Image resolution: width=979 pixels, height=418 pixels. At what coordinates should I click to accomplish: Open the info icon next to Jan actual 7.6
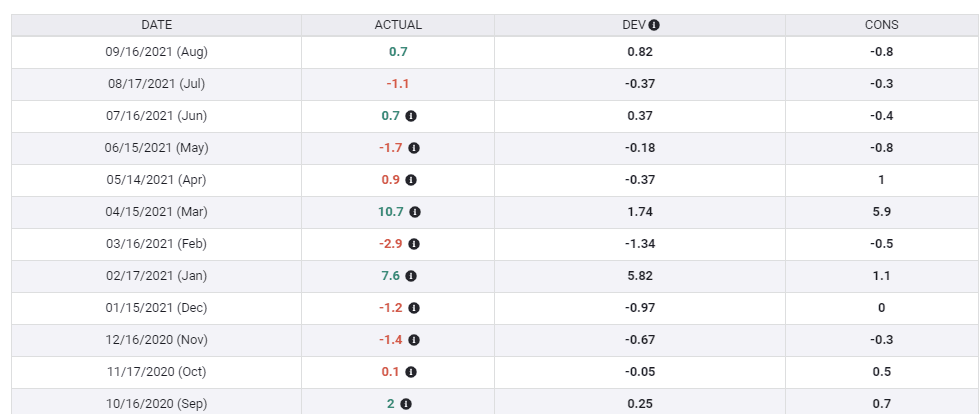pos(411,276)
